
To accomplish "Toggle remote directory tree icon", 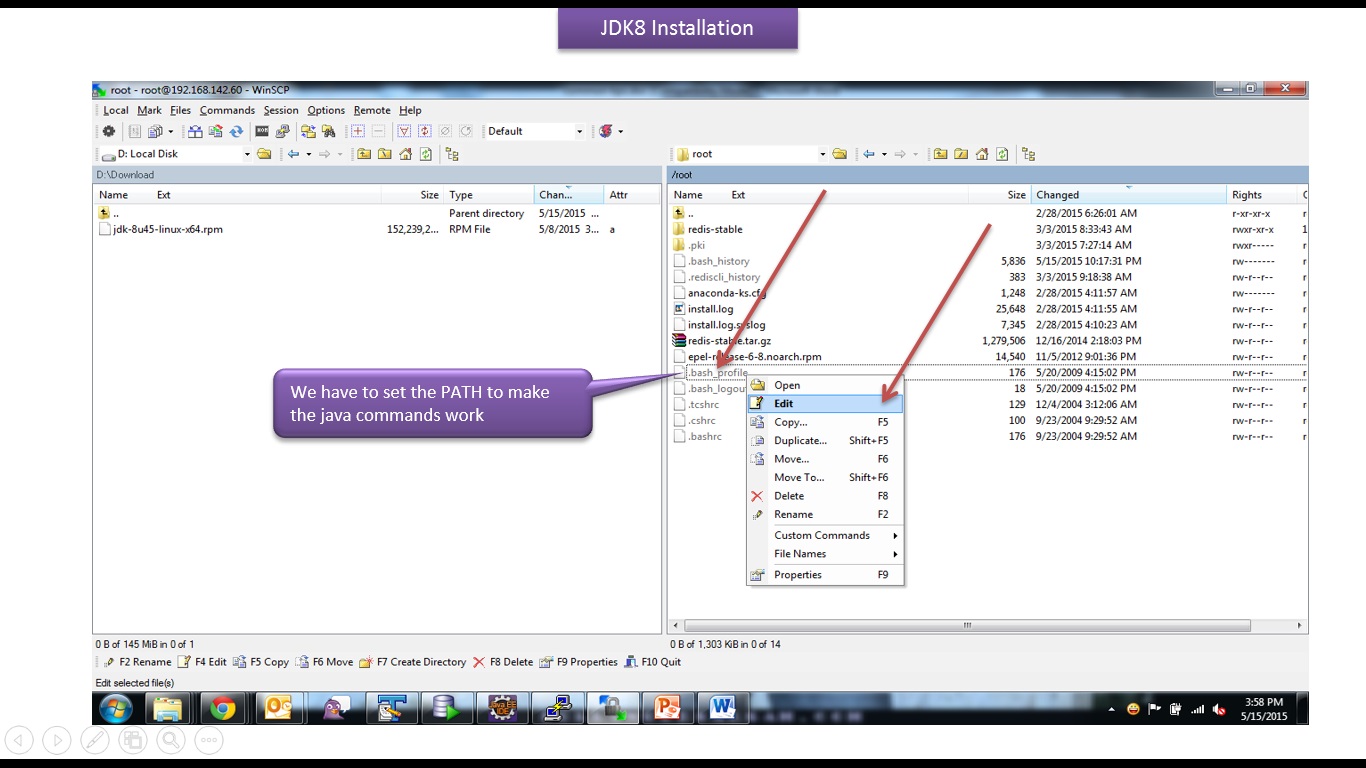I will (1028, 154).
